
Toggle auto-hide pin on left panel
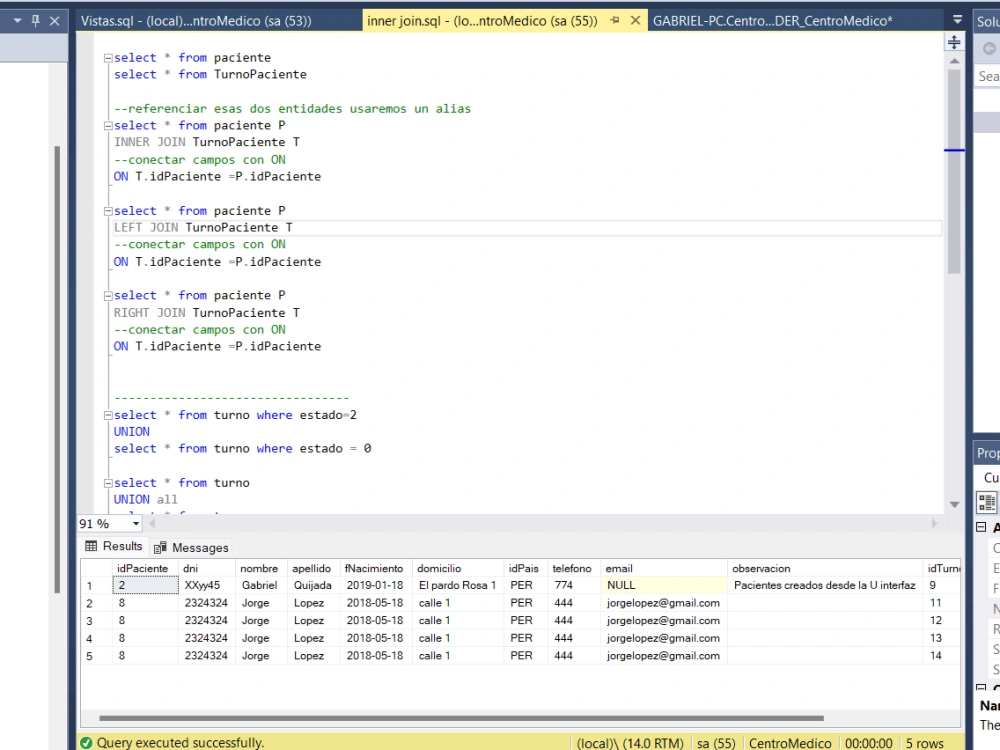[x=36, y=21]
